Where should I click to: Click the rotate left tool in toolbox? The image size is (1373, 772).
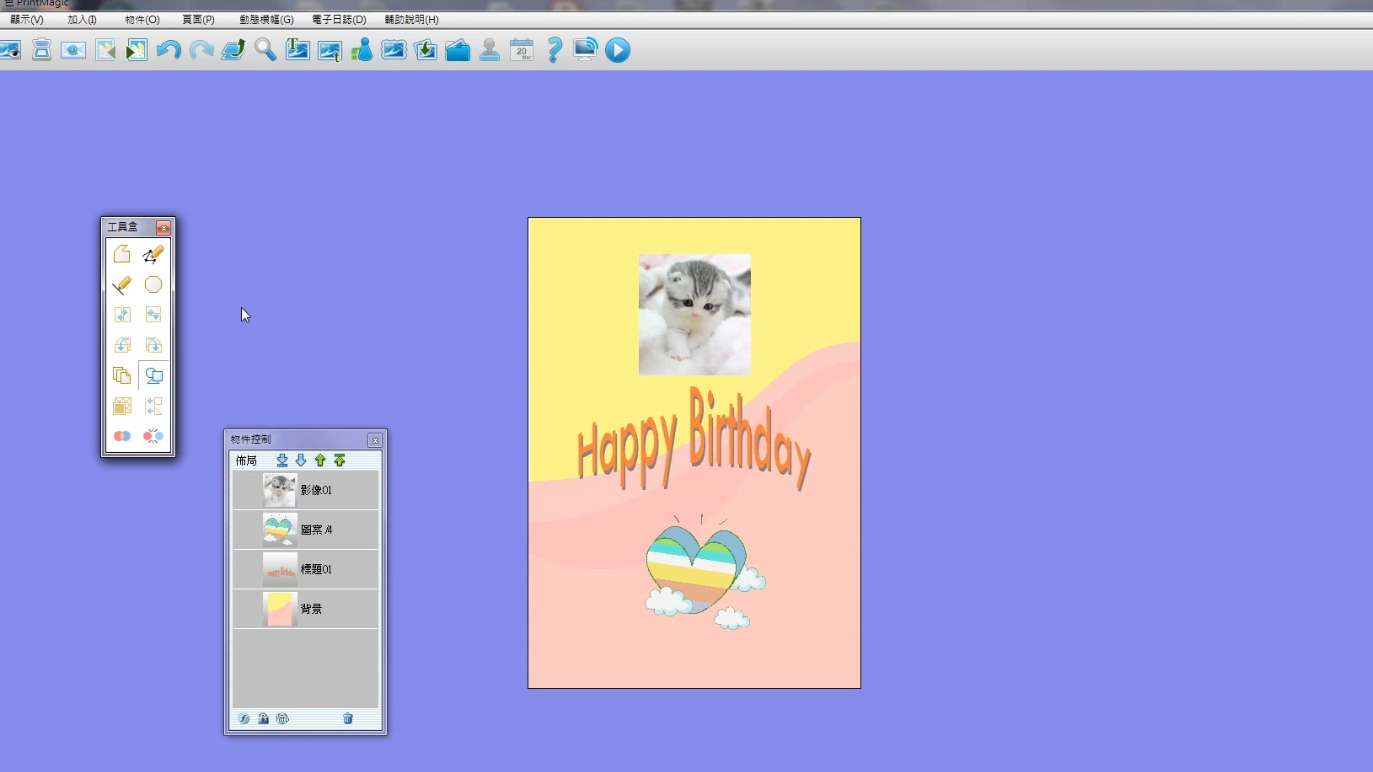122,345
